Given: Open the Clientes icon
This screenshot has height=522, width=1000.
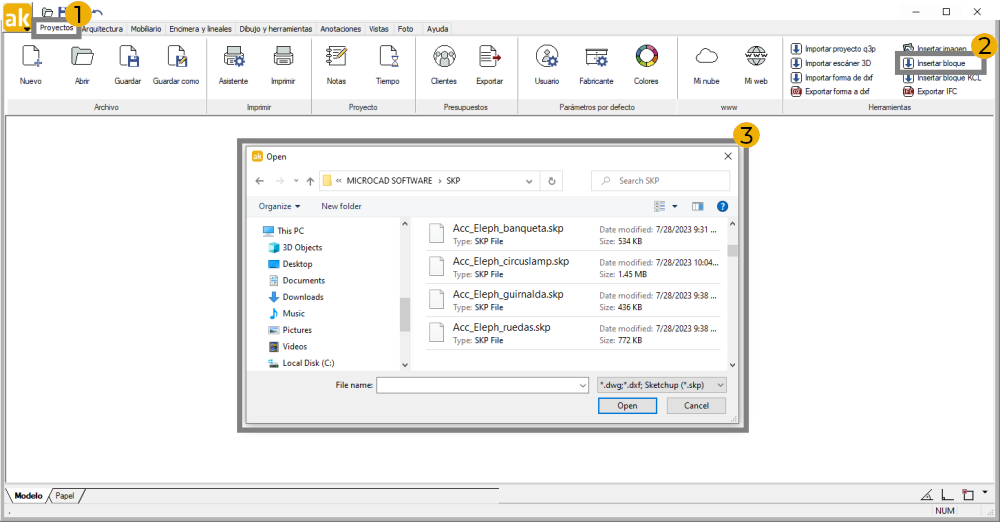Looking at the screenshot, I should tap(444, 57).
